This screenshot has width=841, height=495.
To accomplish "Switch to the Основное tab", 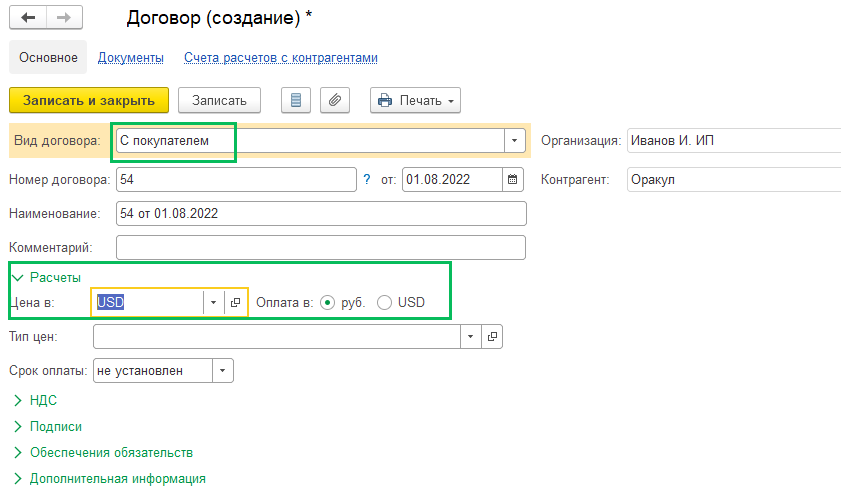I will (x=48, y=57).
